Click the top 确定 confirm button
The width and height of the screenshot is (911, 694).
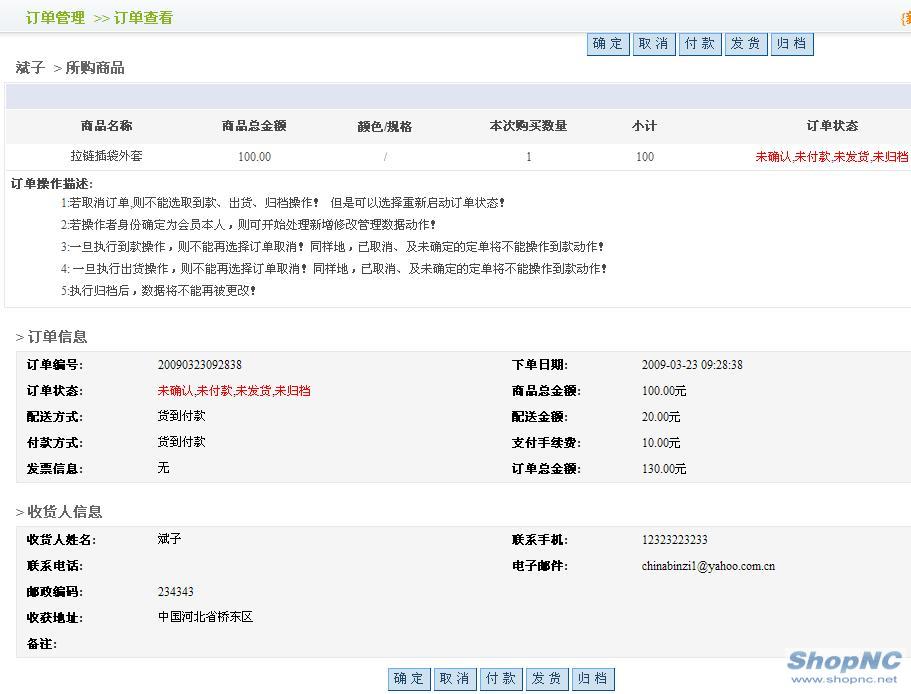coord(607,44)
